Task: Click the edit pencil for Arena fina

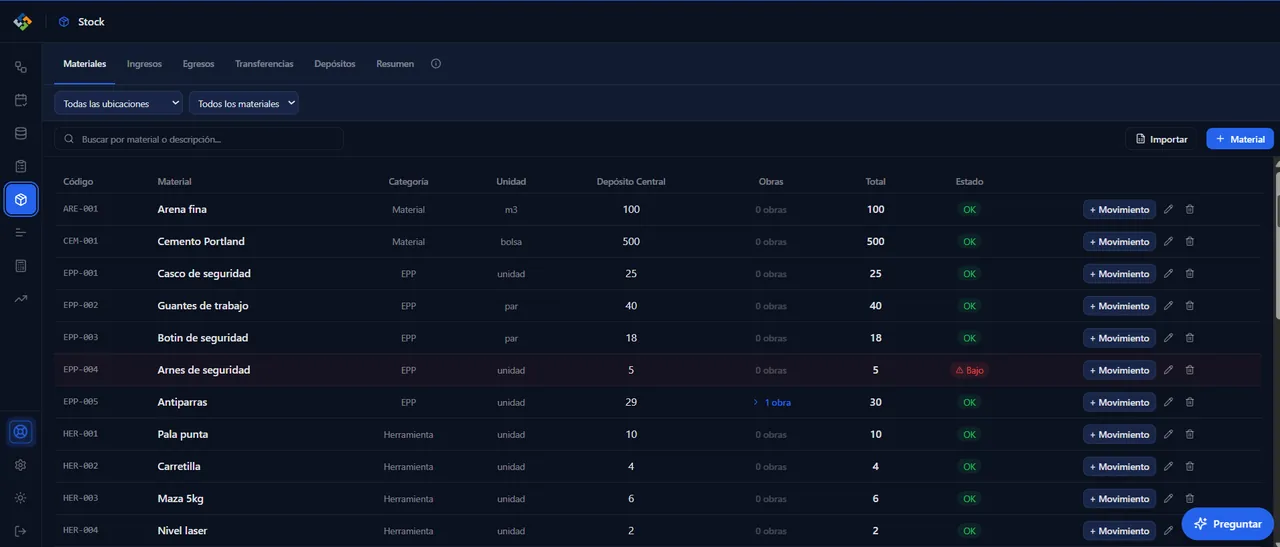Action: coord(1168,209)
